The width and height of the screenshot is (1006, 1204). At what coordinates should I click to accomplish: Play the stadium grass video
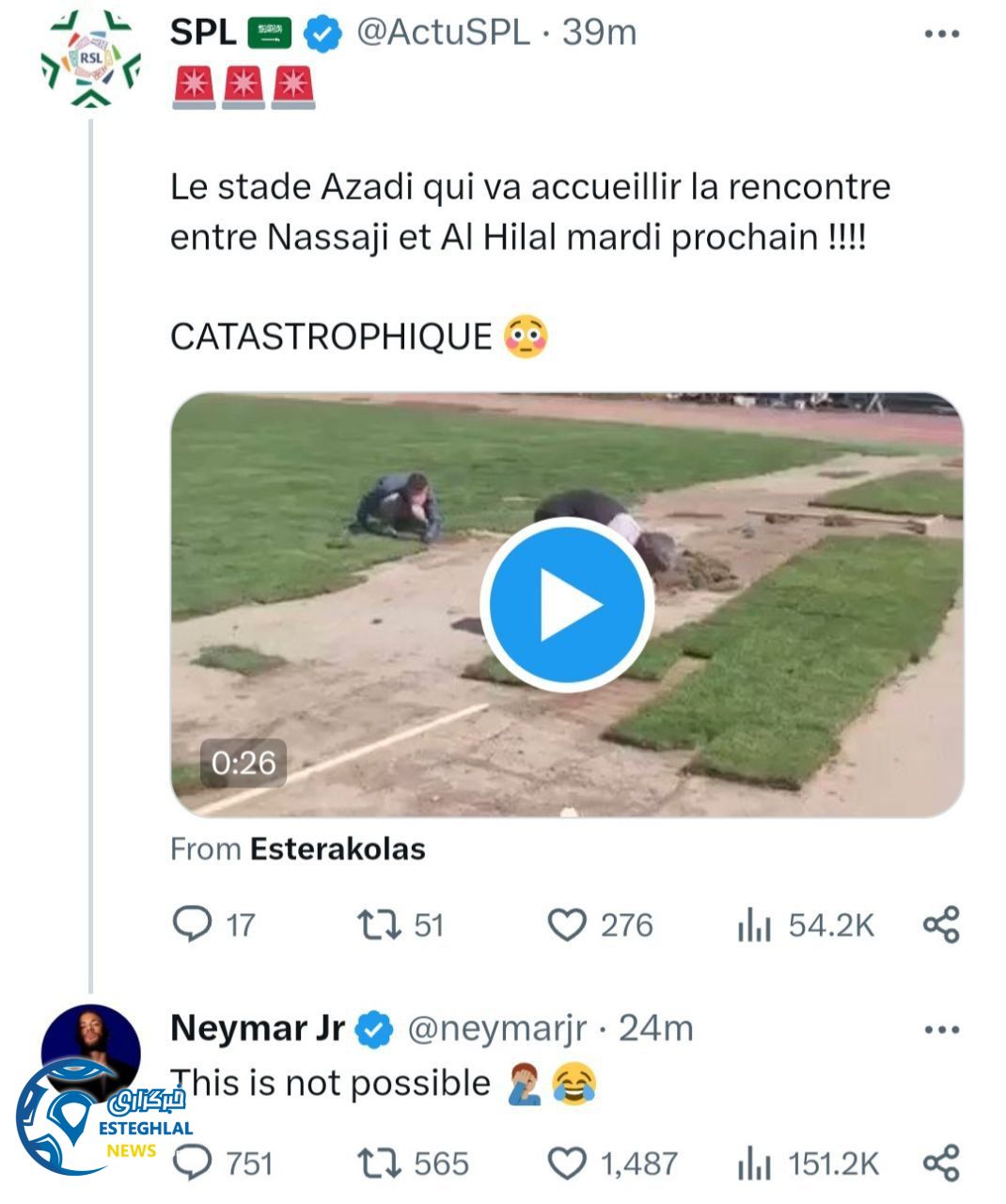tap(567, 605)
